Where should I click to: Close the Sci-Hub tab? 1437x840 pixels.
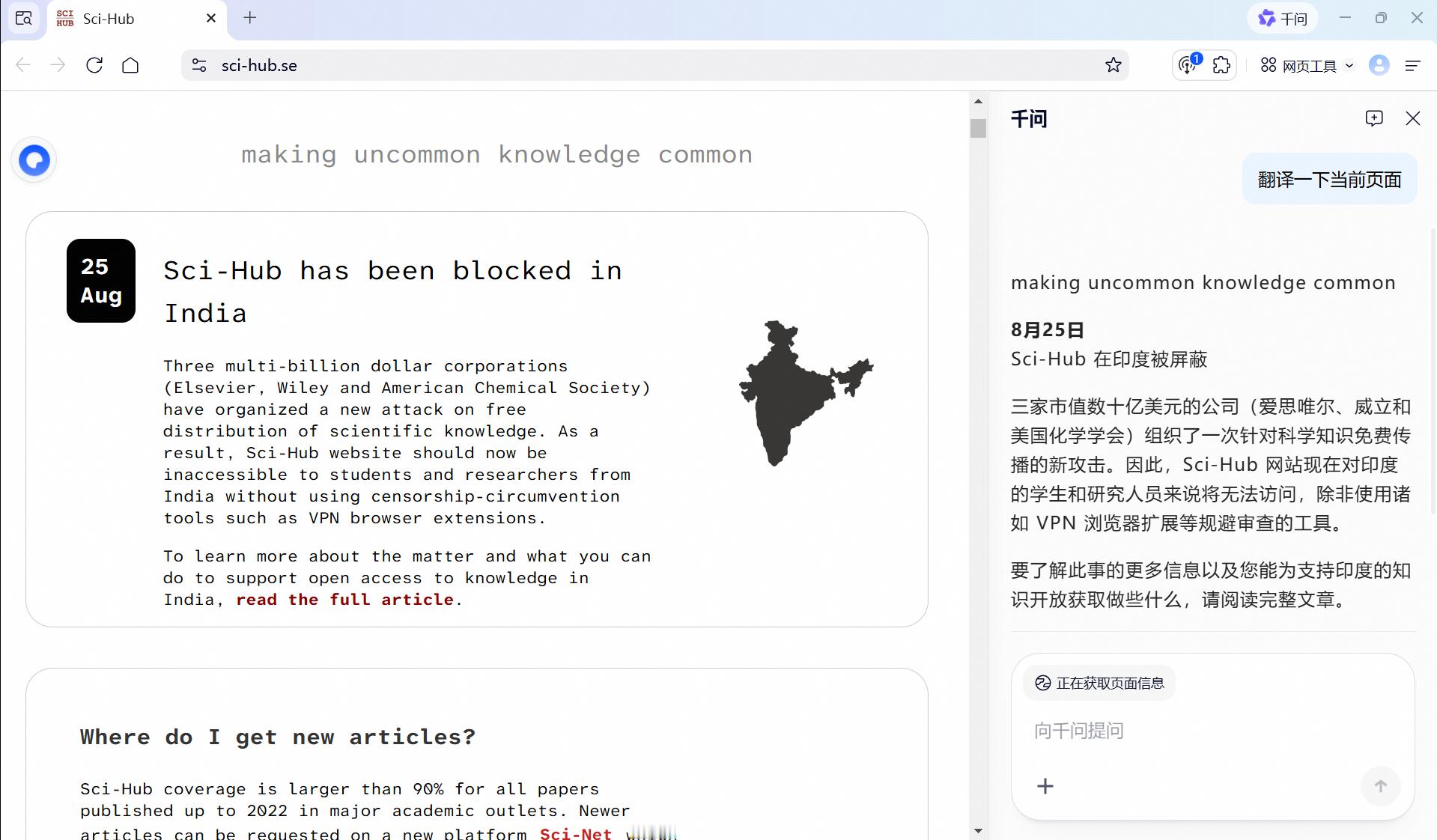[211, 18]
